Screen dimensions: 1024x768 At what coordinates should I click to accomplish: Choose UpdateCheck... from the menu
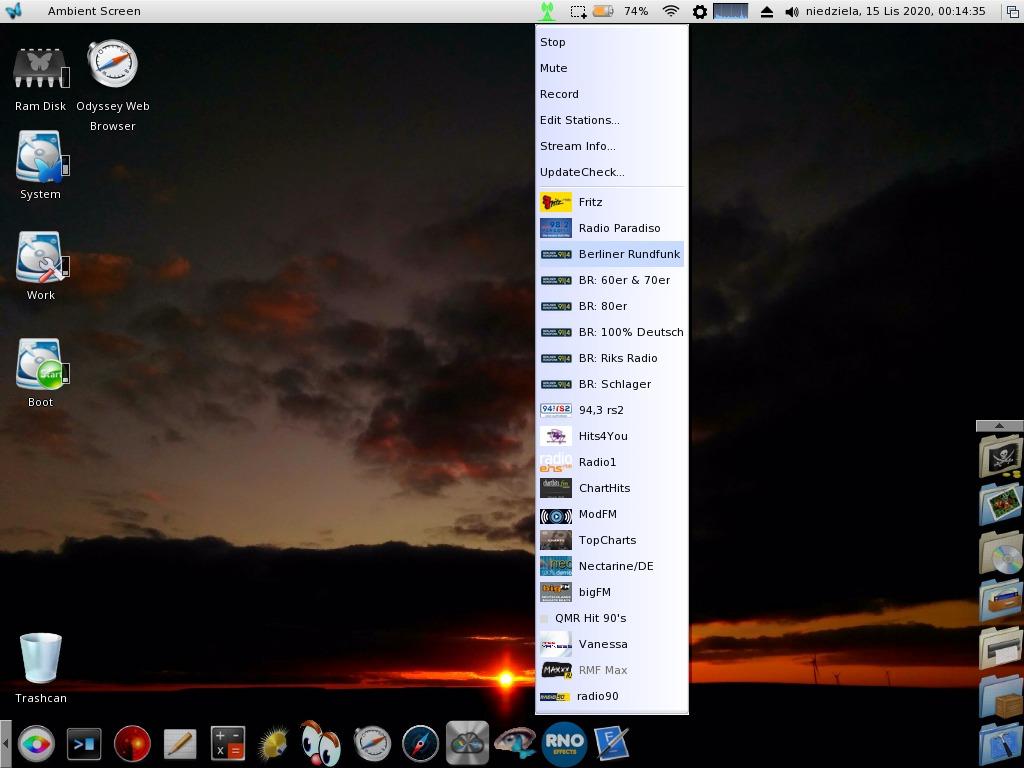[x=611, y=172]
